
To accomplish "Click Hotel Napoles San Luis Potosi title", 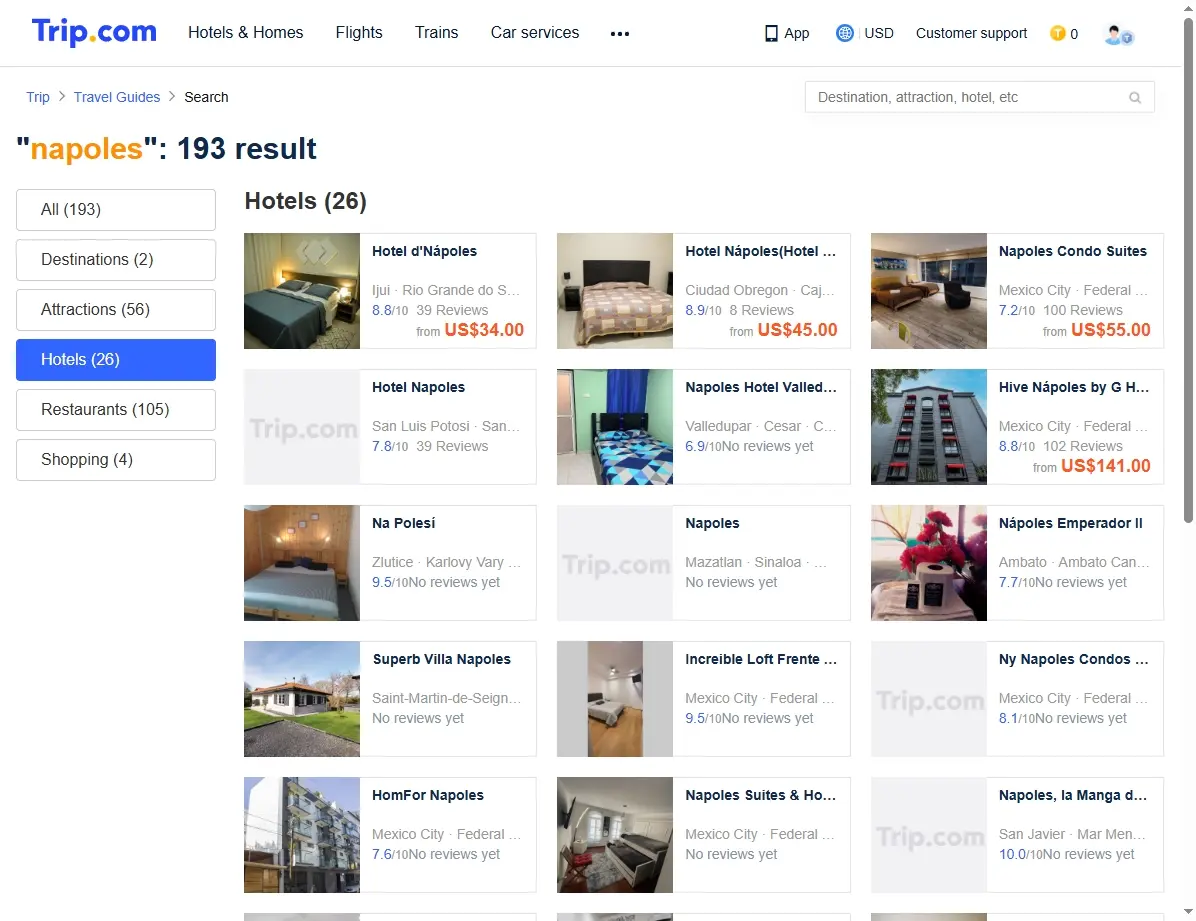I will (418, 387).
